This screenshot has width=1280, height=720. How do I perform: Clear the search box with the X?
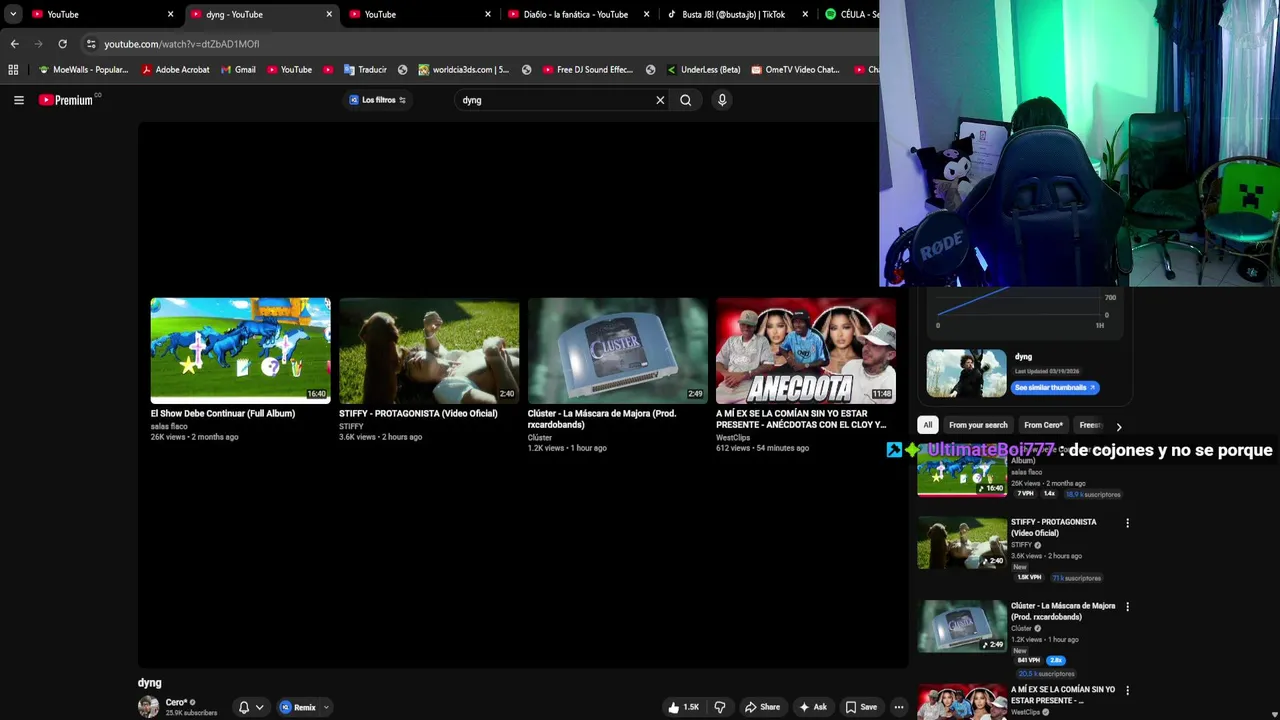click(x=660, y=100)
